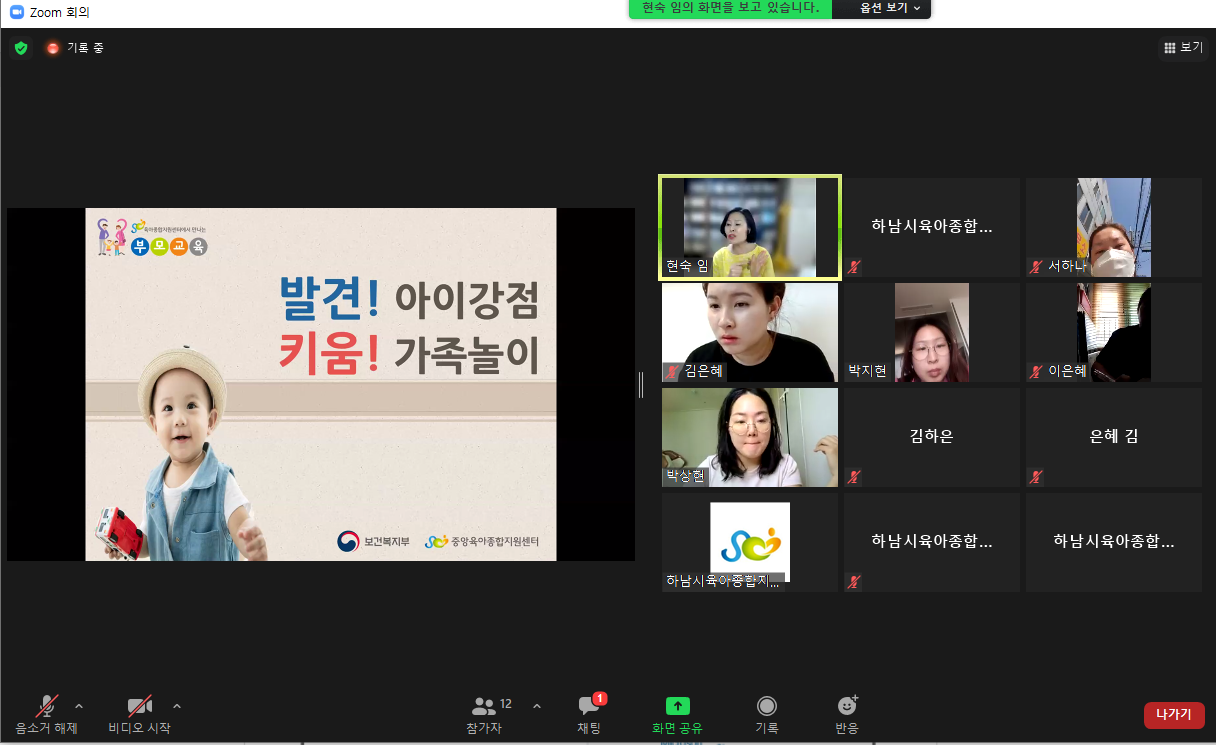1216x745 pixels.
Task: Click the green screen-viewing notification banner
Action: 731,8
